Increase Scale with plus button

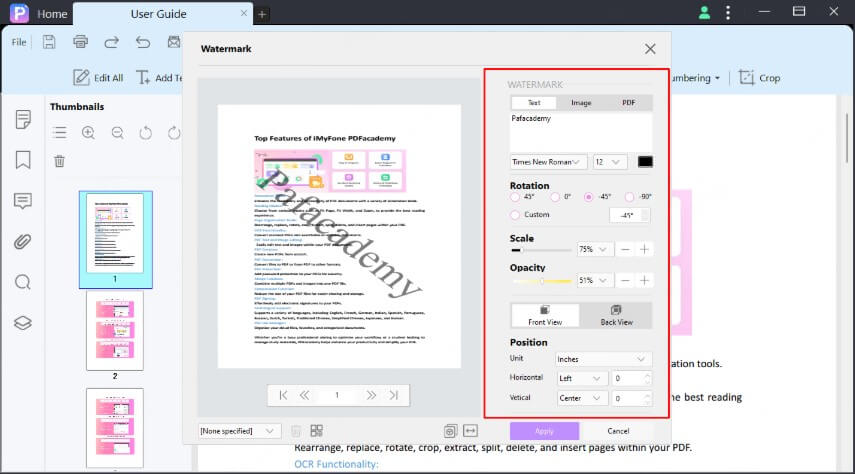point(645,249)
